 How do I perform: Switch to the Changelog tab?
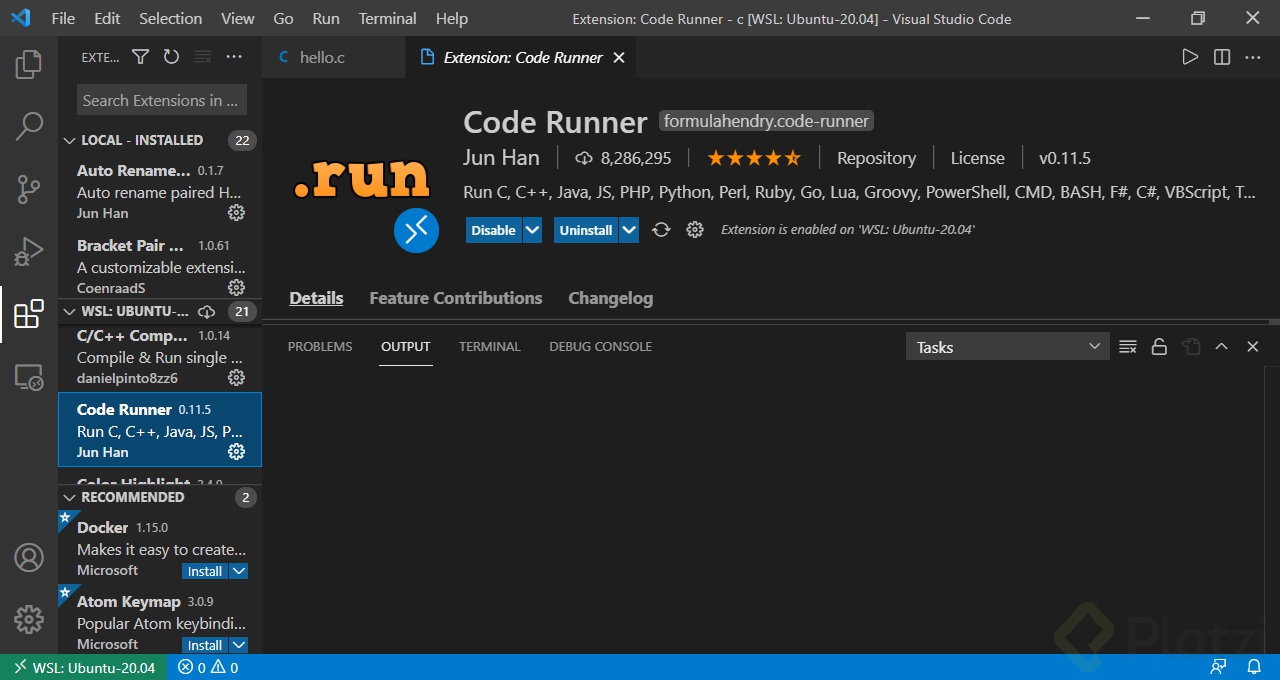point(611,298)
